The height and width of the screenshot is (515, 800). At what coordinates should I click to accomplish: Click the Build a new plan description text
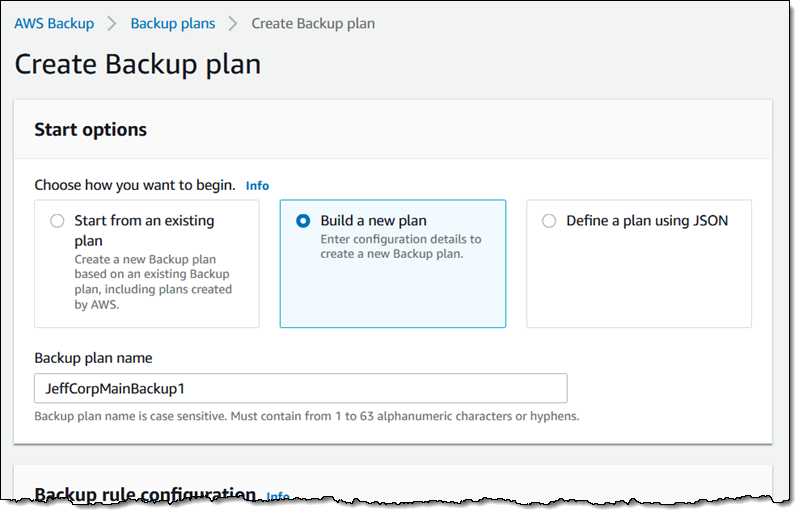pos(400,246)
